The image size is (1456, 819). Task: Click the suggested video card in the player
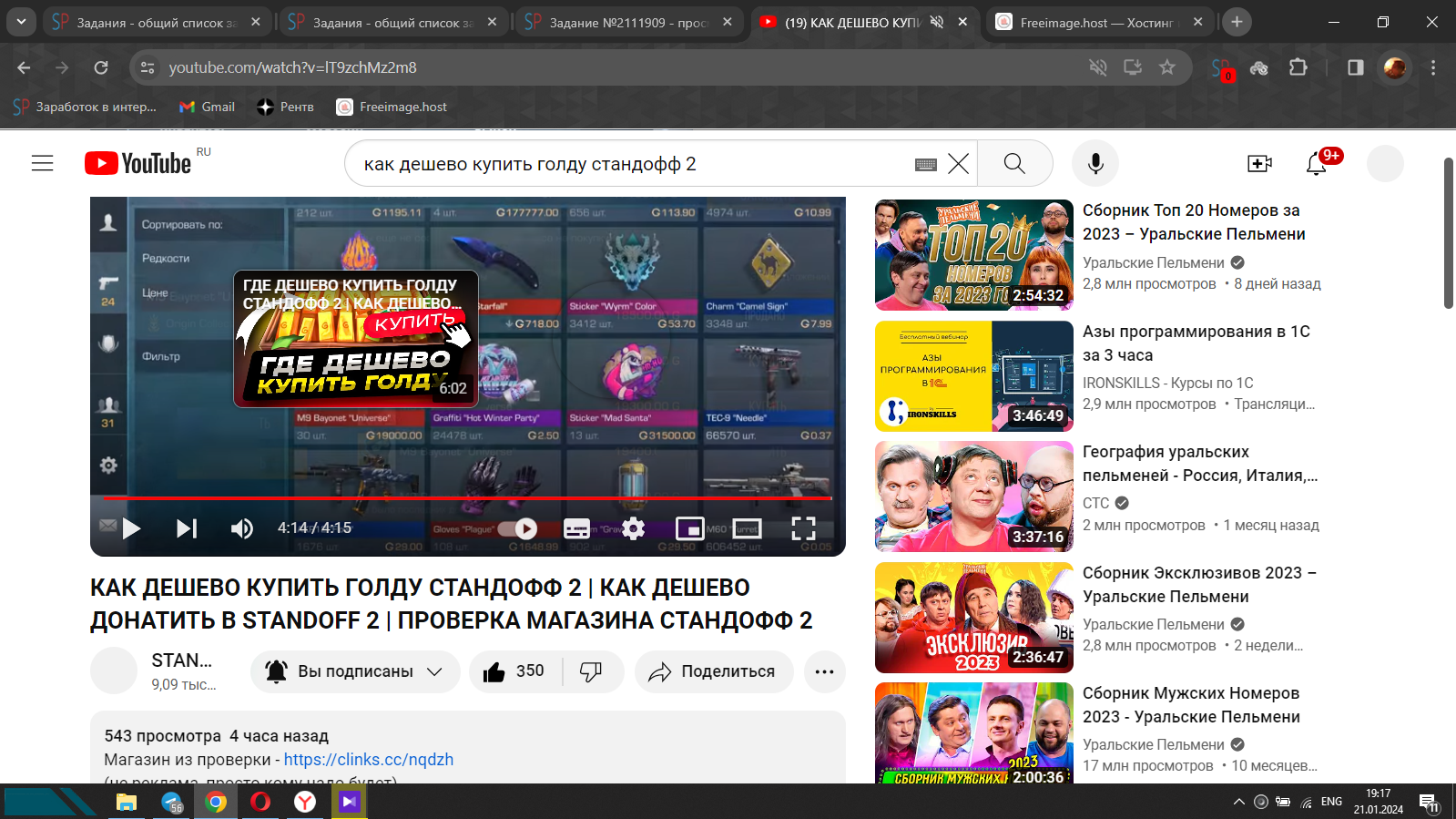[356, 339]
